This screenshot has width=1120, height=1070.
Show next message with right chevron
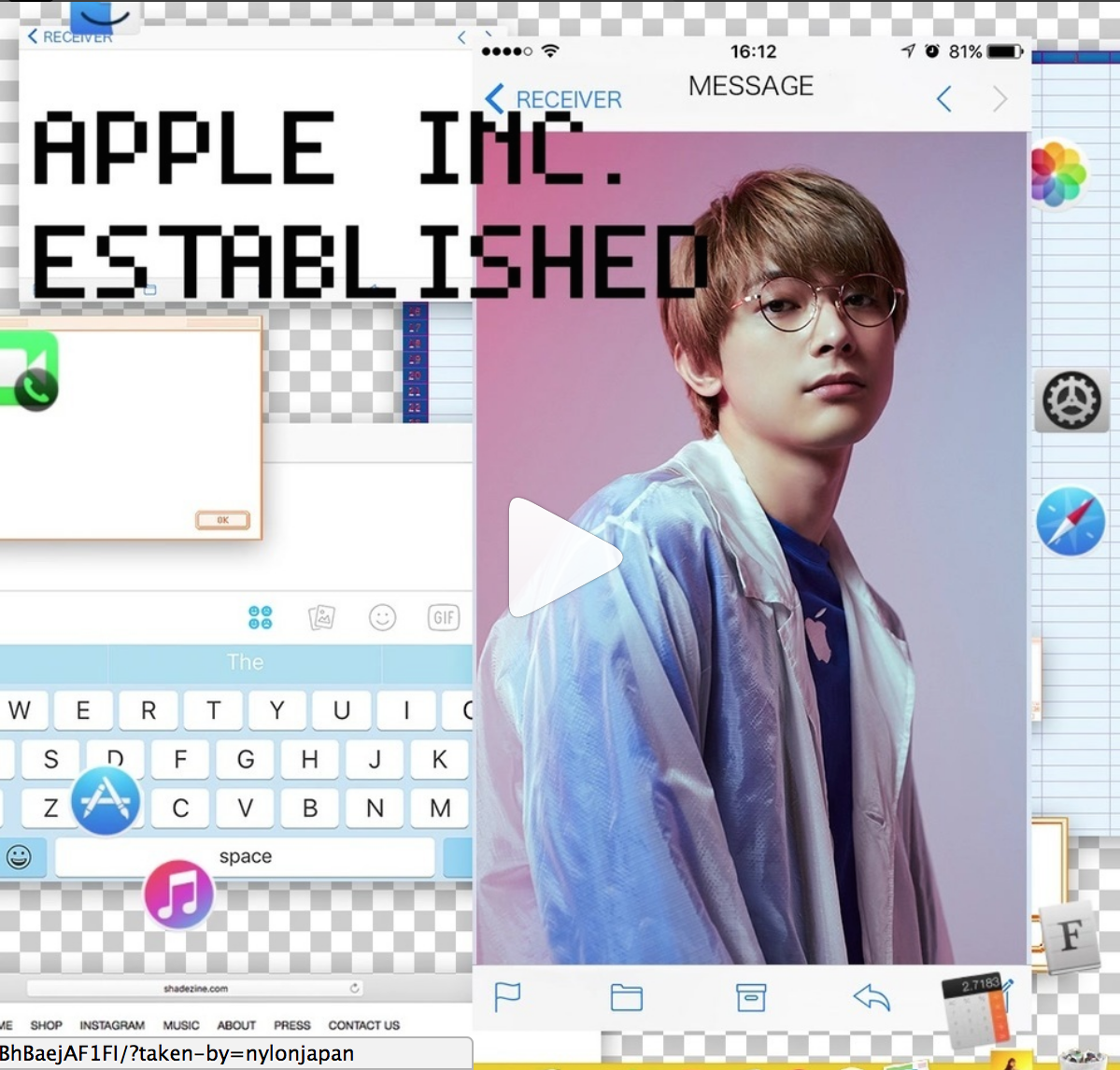tap(1000, 99)
